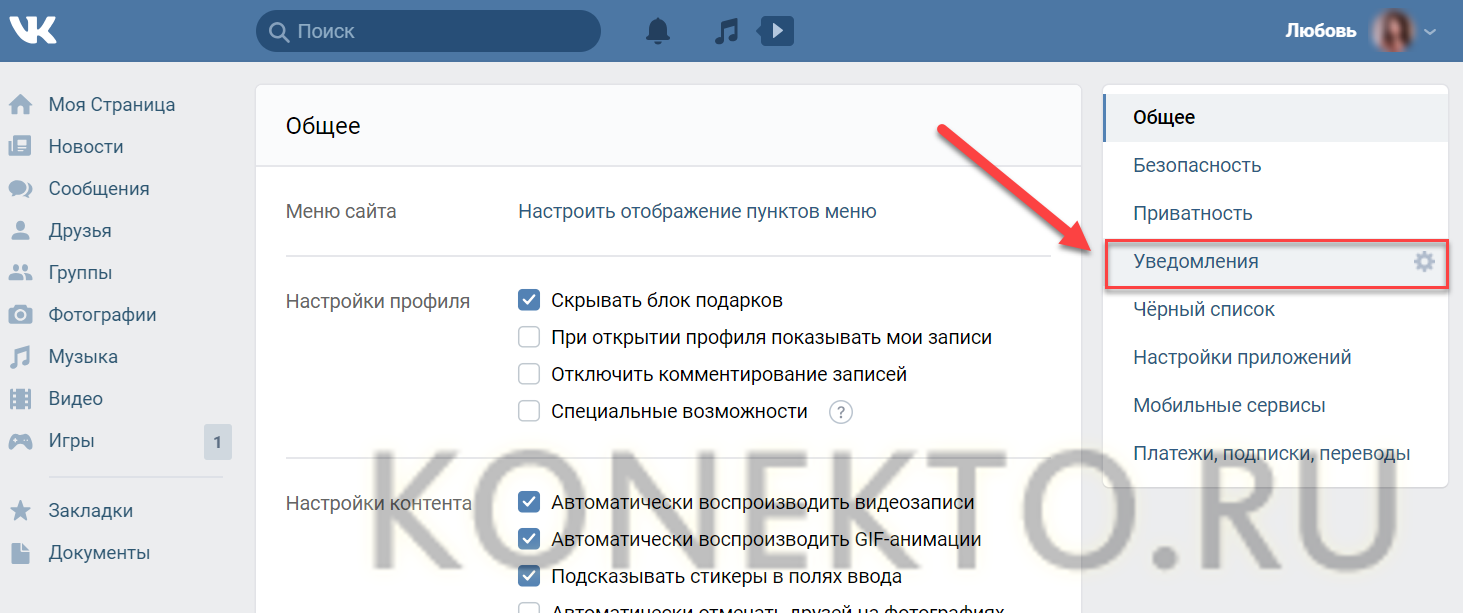Uncheck Скрывать блок подарков checkbox
Viewport: 1463px width, 613px height.
coord(529,300)
